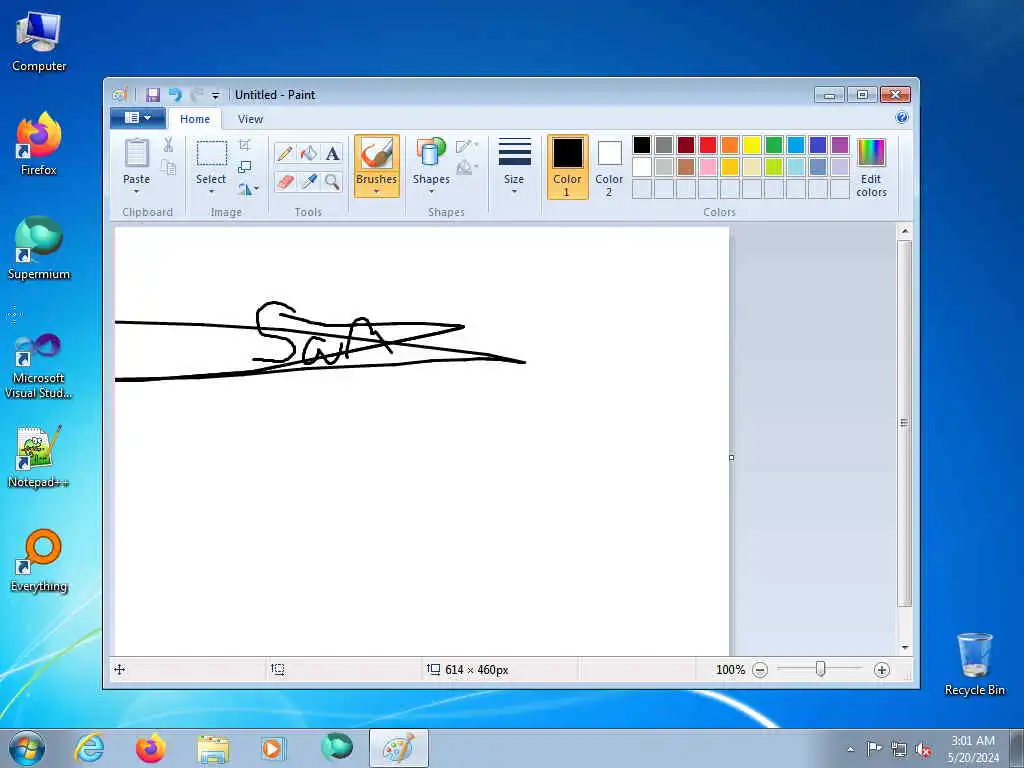Open Paint Help with question mark icon
1024x768 pixels.
pyautogui.click(x=902, y=118)
